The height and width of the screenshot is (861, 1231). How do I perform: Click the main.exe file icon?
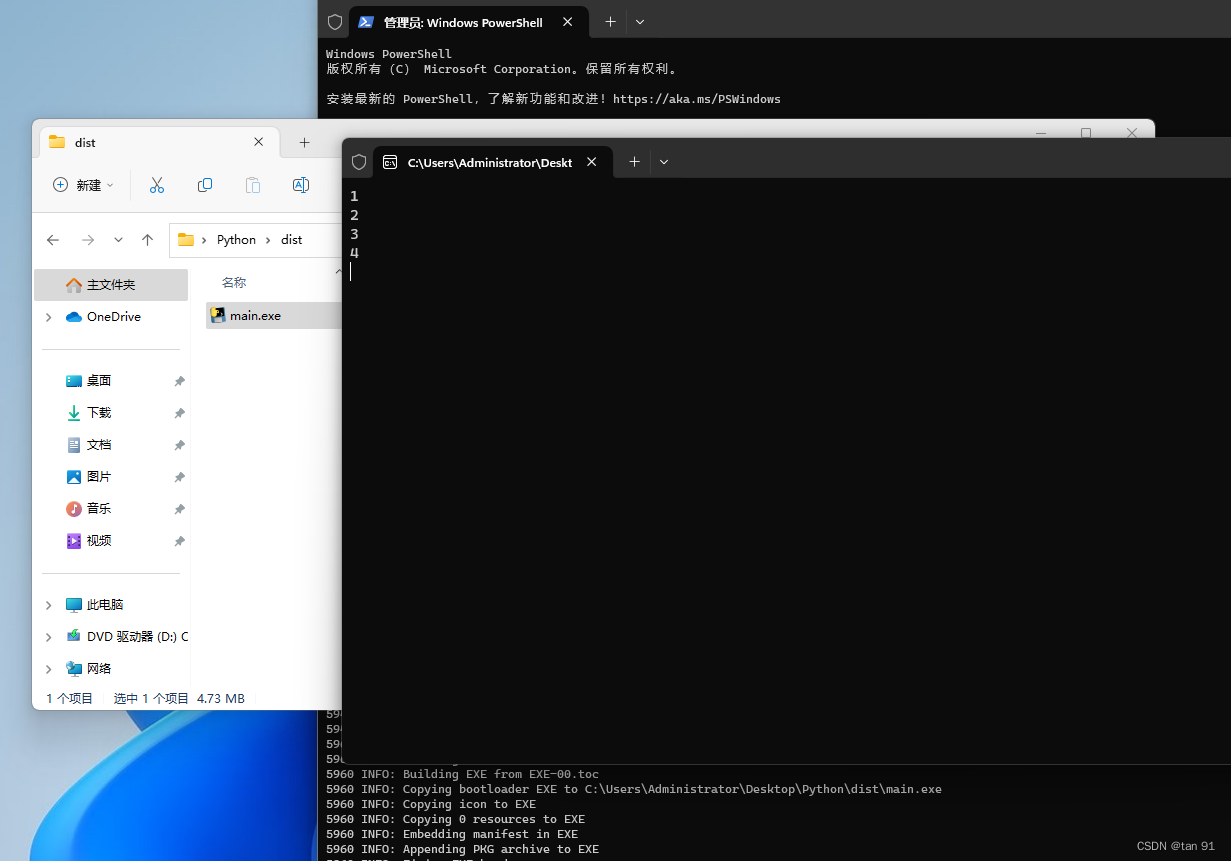pyautogui.click(x=218, y=315)
